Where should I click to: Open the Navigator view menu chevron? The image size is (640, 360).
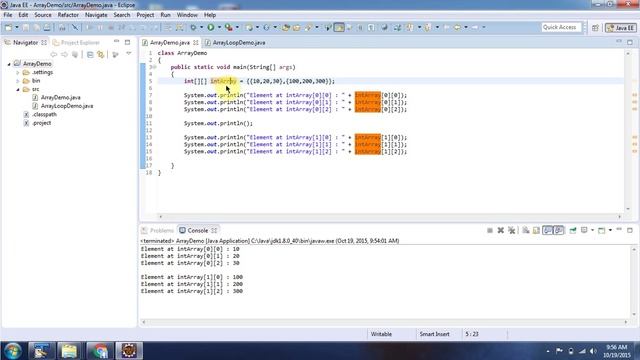129,54
